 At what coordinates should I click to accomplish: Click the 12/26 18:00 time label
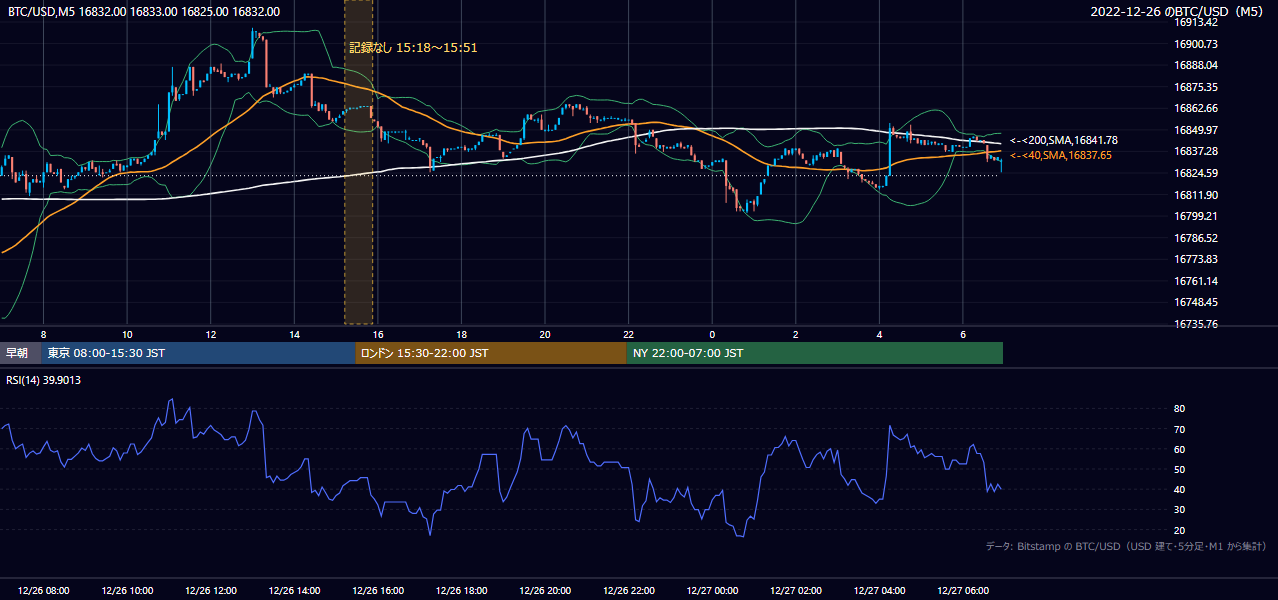(461, 591)
